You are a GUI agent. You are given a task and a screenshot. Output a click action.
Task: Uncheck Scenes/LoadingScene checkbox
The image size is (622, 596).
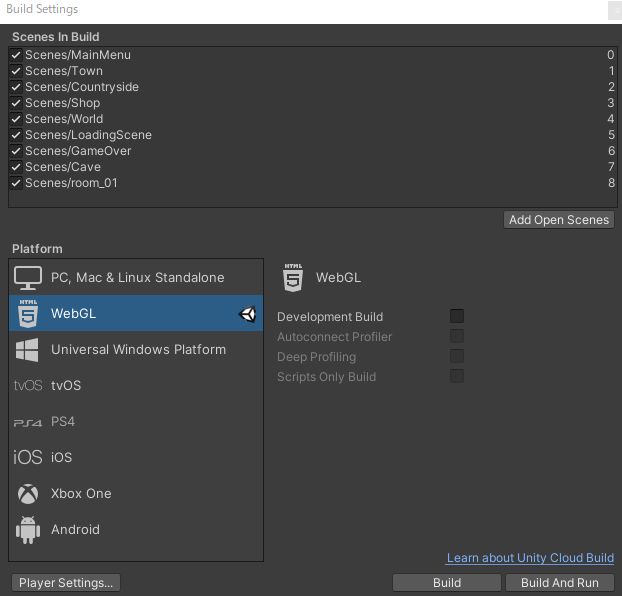[x=16, y=135]
